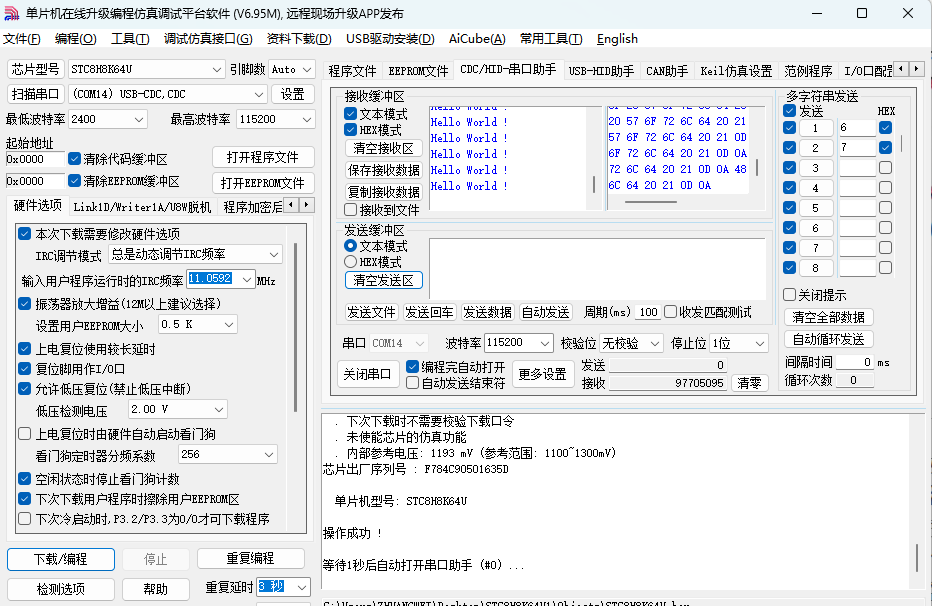The height and width of the screenshot is (606, 933).
Task: Click right arrow beside 程序加密 tab
Action: tap(307, 205)
